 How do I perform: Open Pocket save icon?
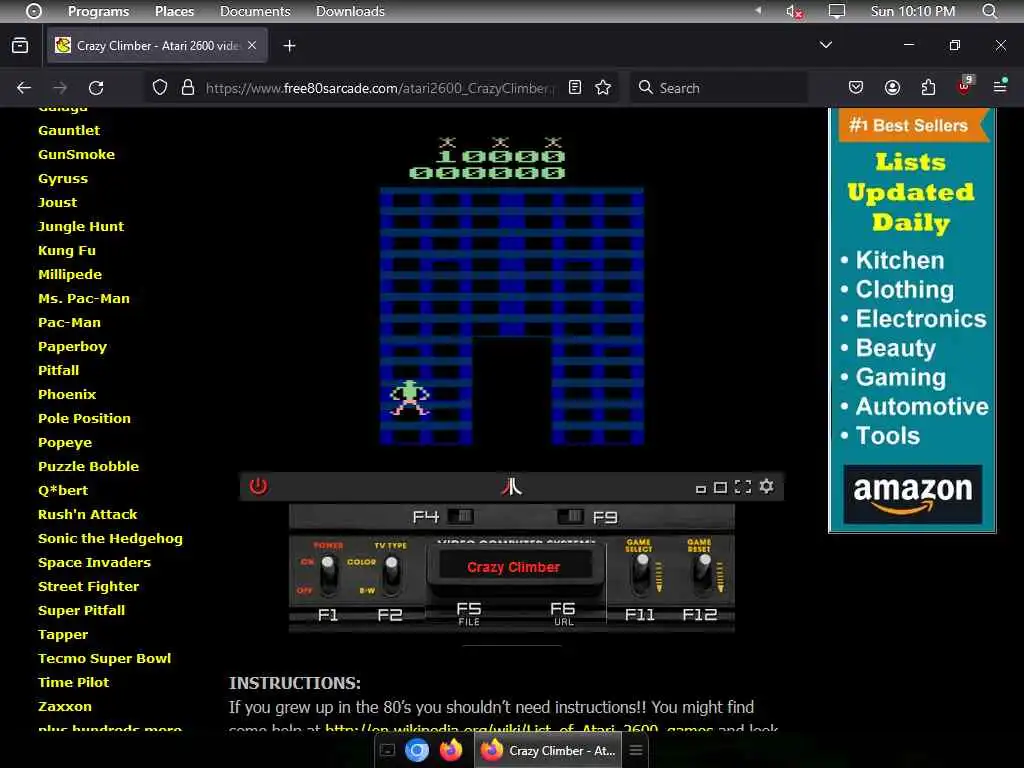coord(856,88)
